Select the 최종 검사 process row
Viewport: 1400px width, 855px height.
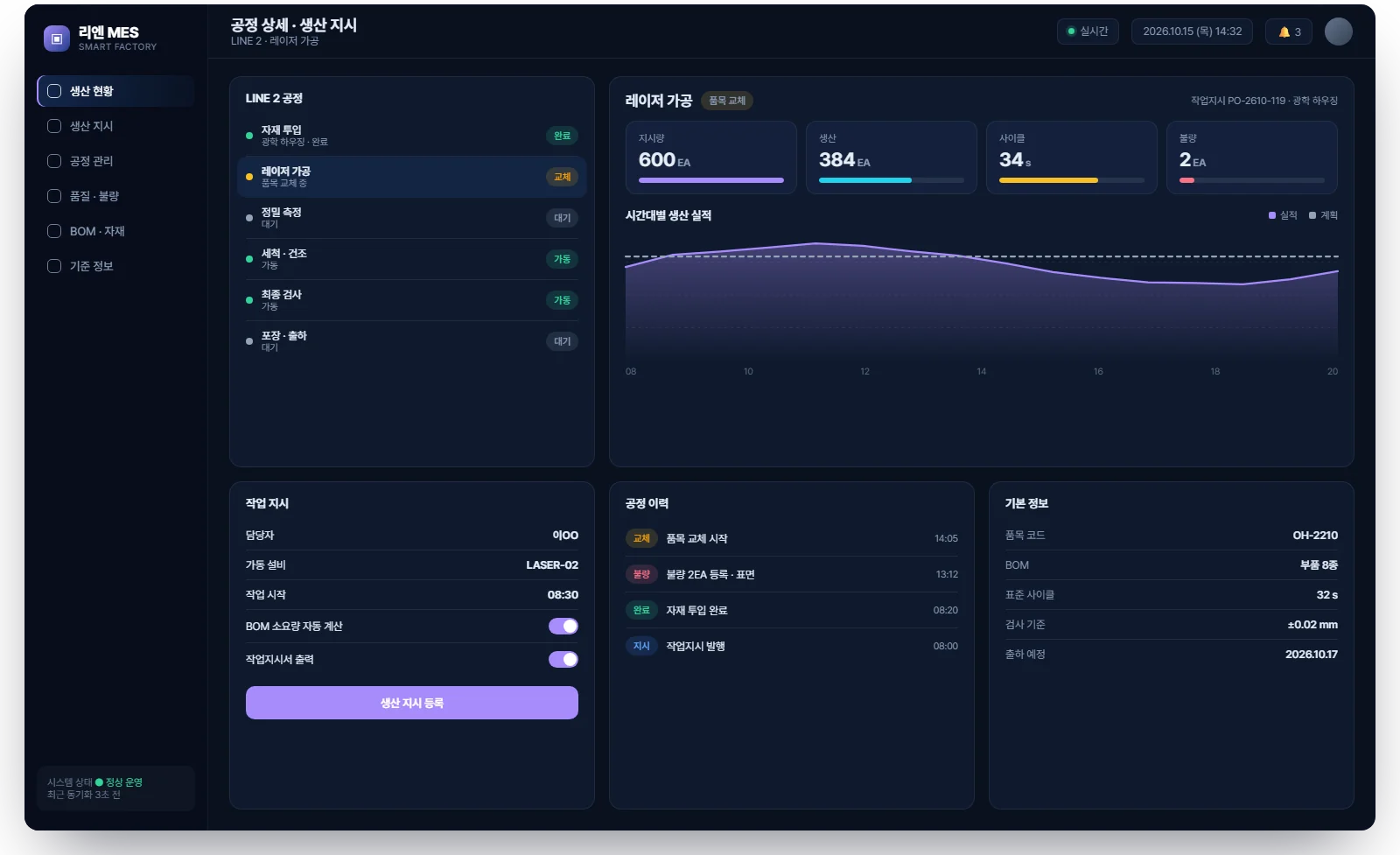pyautogui.click(x=411, y=300)
